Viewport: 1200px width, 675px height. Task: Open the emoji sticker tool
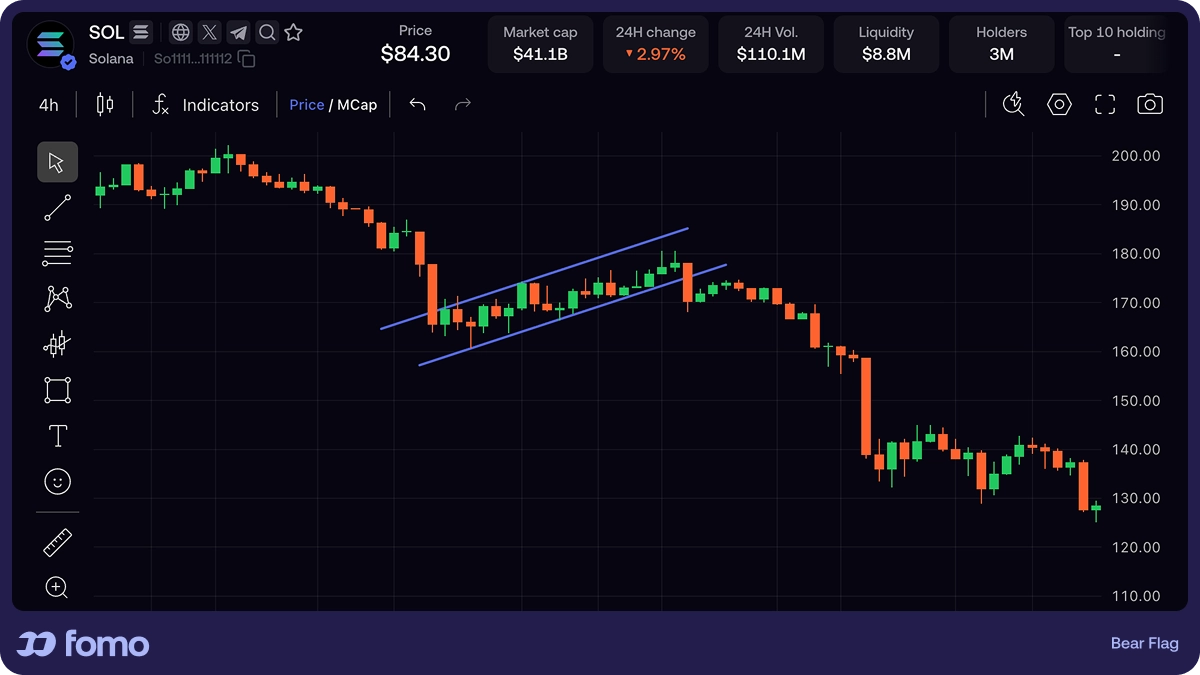coord(58,482)
